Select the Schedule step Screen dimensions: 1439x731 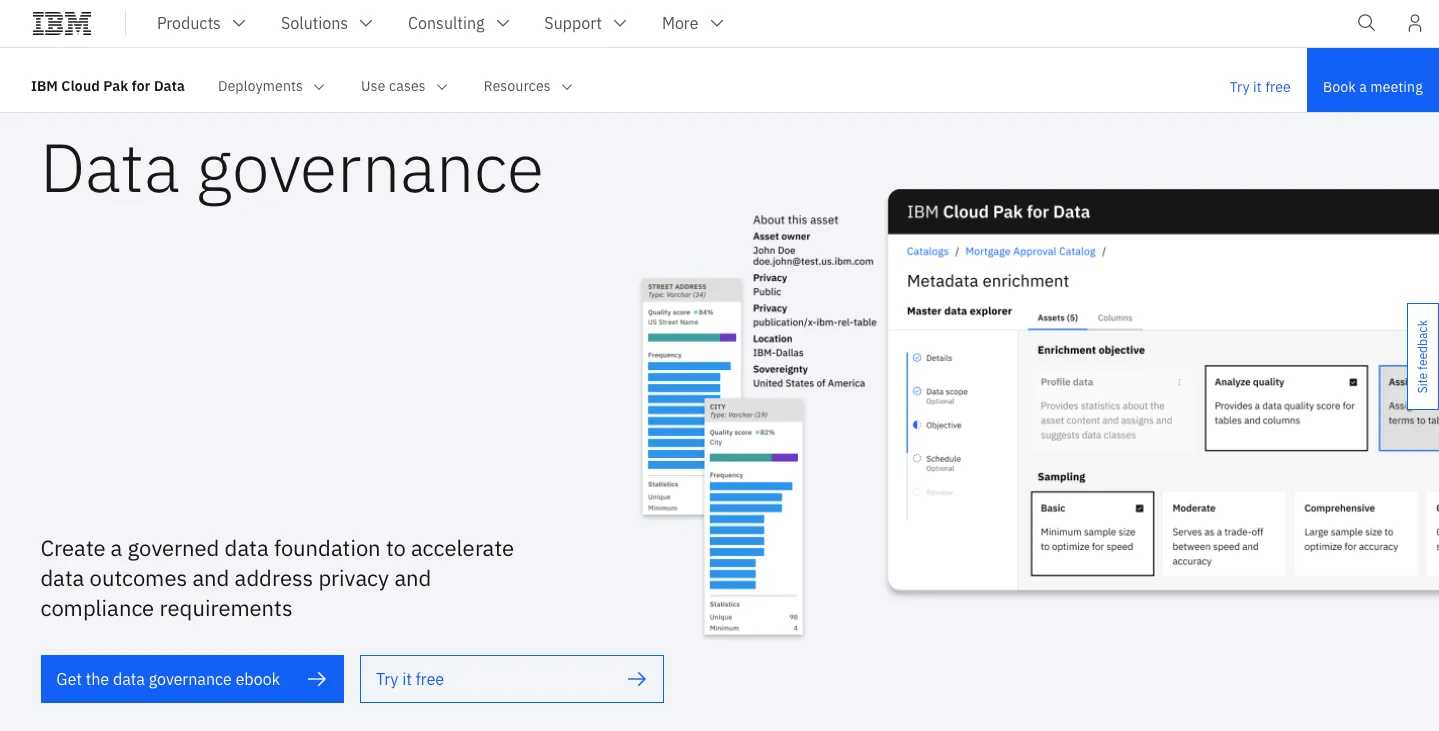pyautogui.click(x=943, y=462)
